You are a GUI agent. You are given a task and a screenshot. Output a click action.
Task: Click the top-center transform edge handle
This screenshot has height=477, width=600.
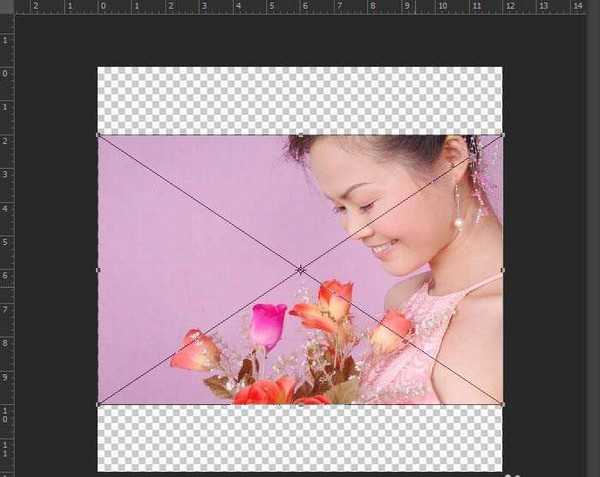pyautogui.click(x=300, y=135)
